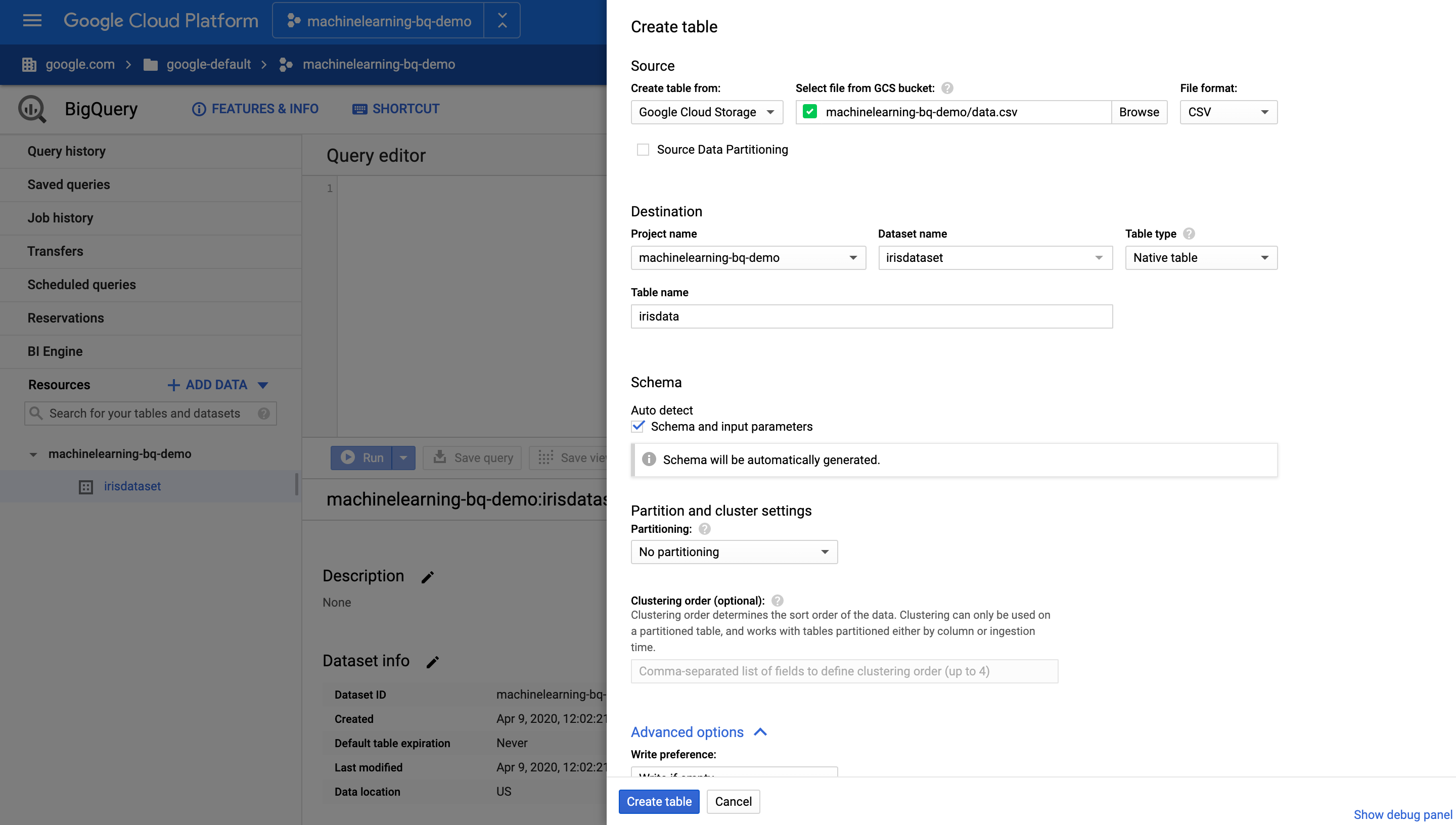Image resolution: width=1456 pixels, height=825 pixels.
Task: Click the Create table button
Action: (x=658, y=801)
